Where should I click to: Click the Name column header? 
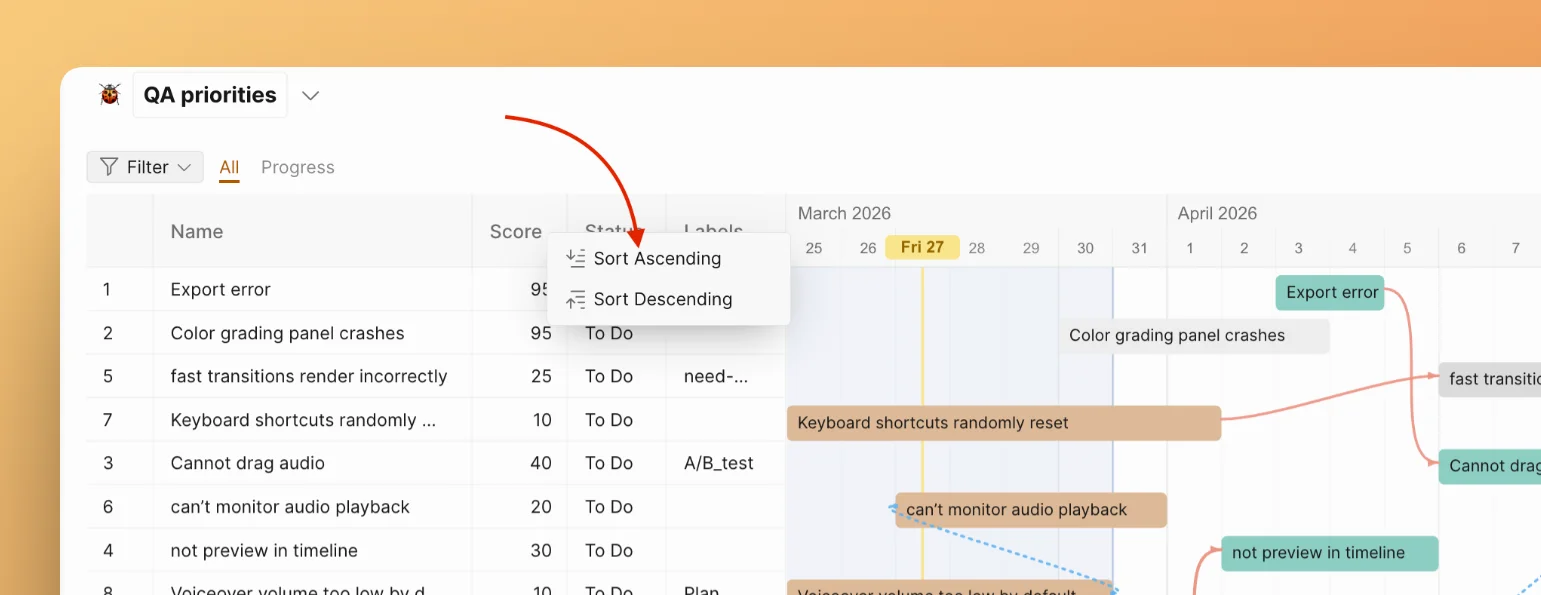pyautogui.click(x=197, y=231)
